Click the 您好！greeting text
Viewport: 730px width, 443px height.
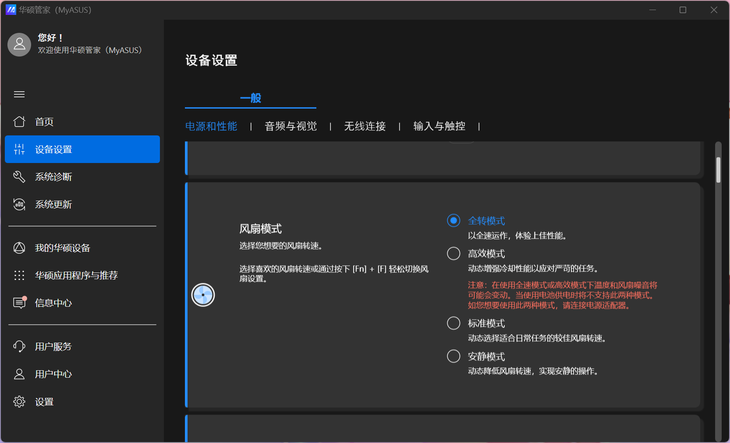51,38
